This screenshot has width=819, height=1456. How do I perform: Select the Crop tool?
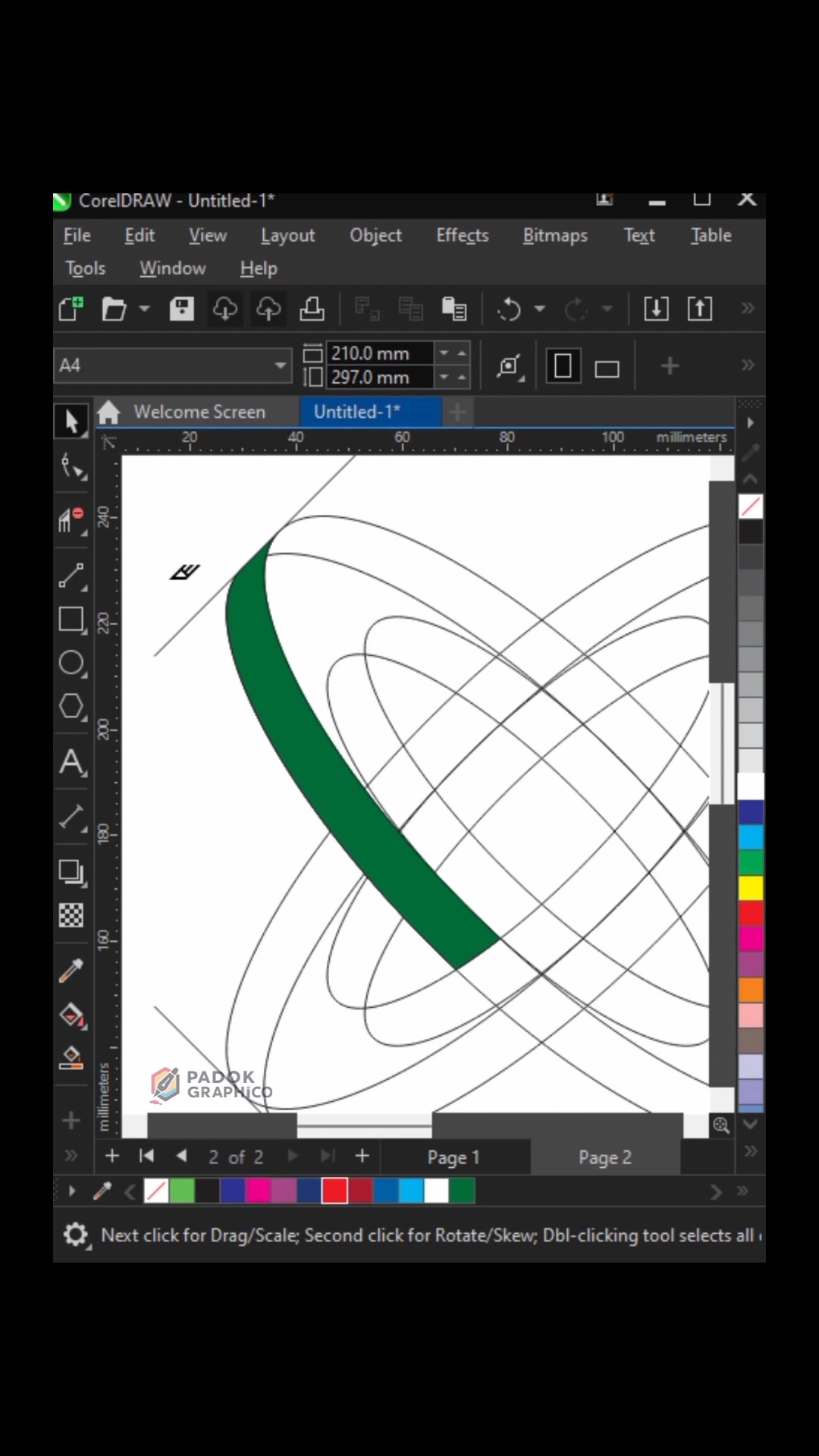[71, 522]
